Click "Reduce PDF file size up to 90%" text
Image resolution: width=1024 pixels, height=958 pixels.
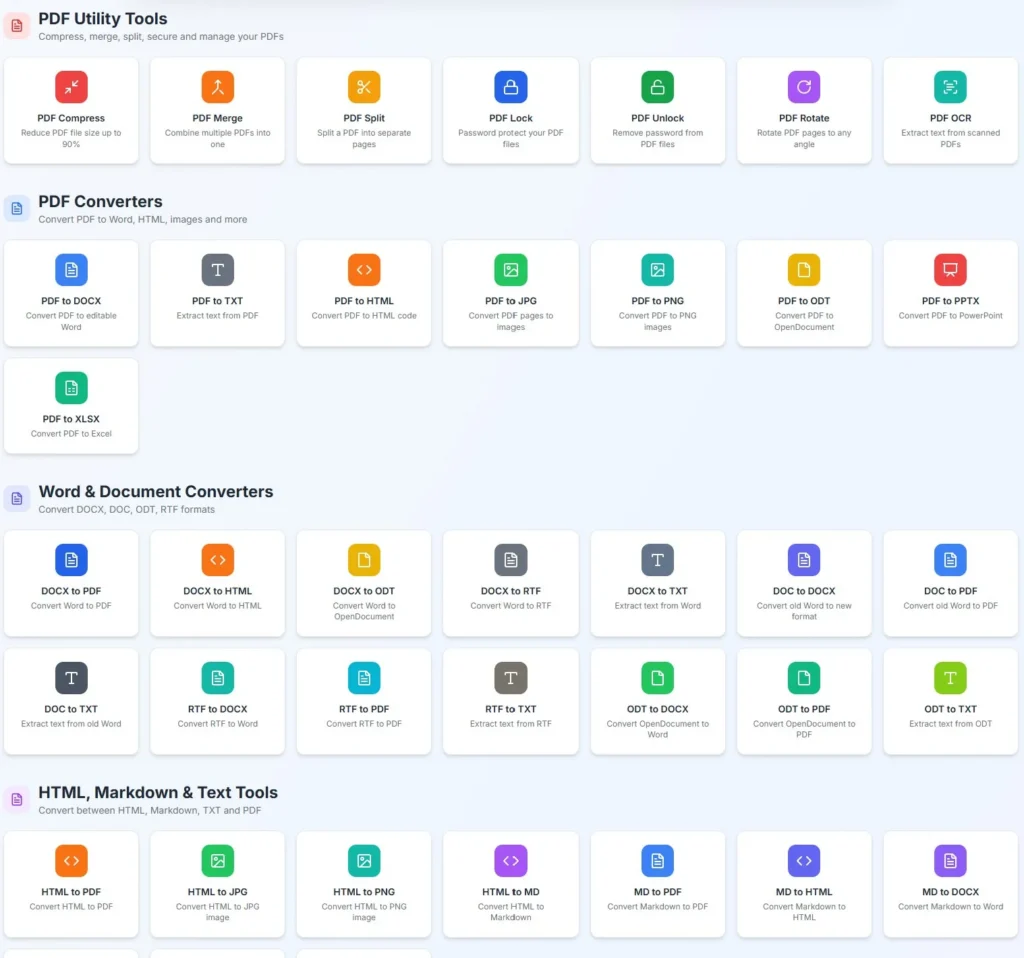tap(71, 138)
